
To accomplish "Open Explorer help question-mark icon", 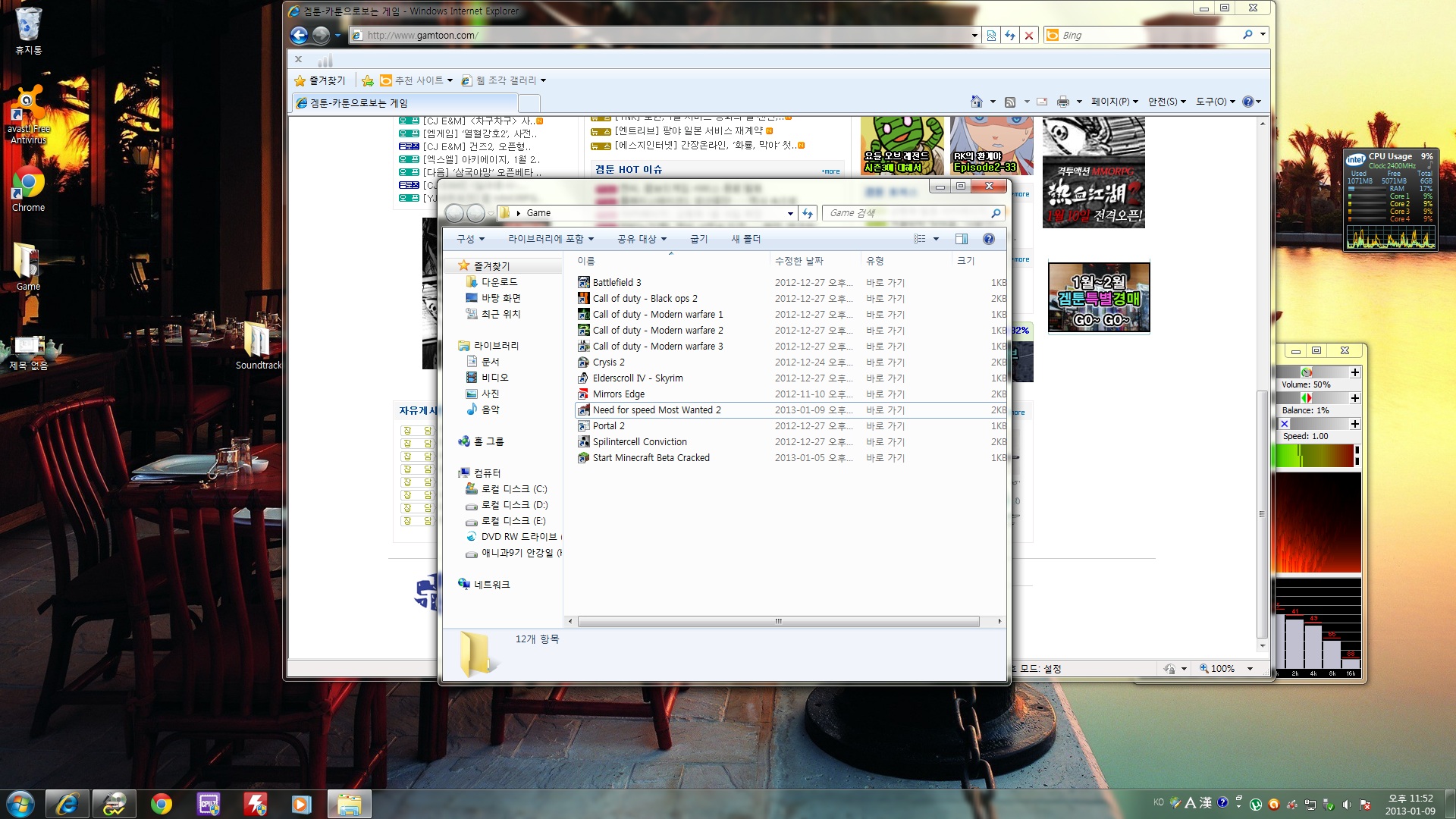I will pos(988,239).
